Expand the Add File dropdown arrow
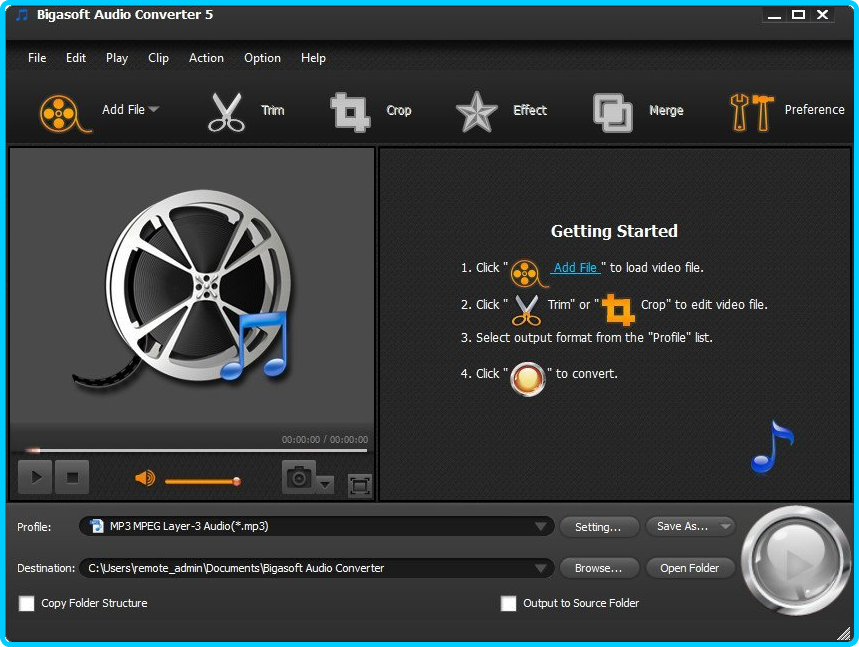The height and width of the screenshot is (647, 859). 154,109
